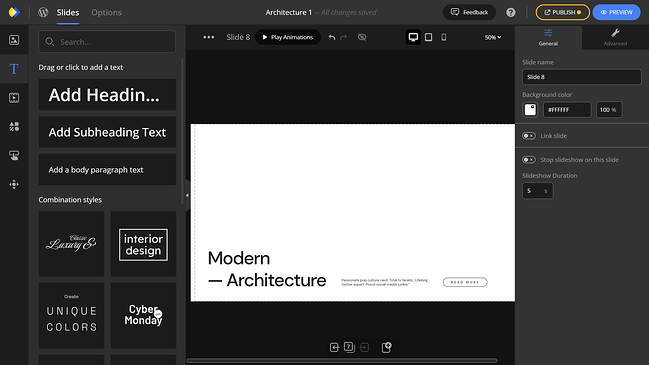Open the image library sidebar icon

coord(14,40)
